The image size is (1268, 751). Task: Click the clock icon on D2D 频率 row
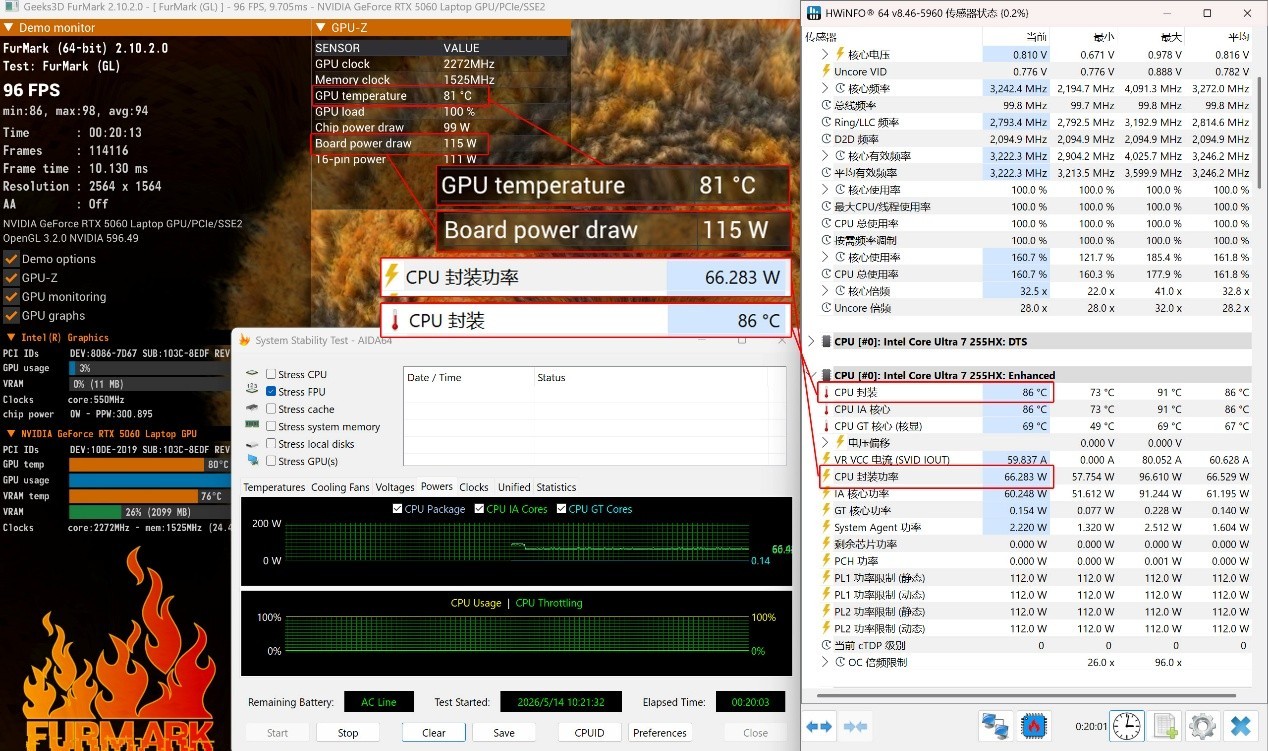tap(826, 139)
